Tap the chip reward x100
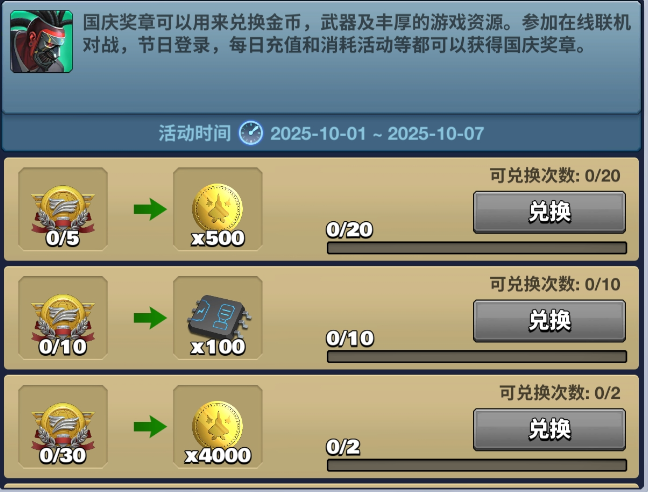The width and height of the screenshot is (648, 492). 218,318
